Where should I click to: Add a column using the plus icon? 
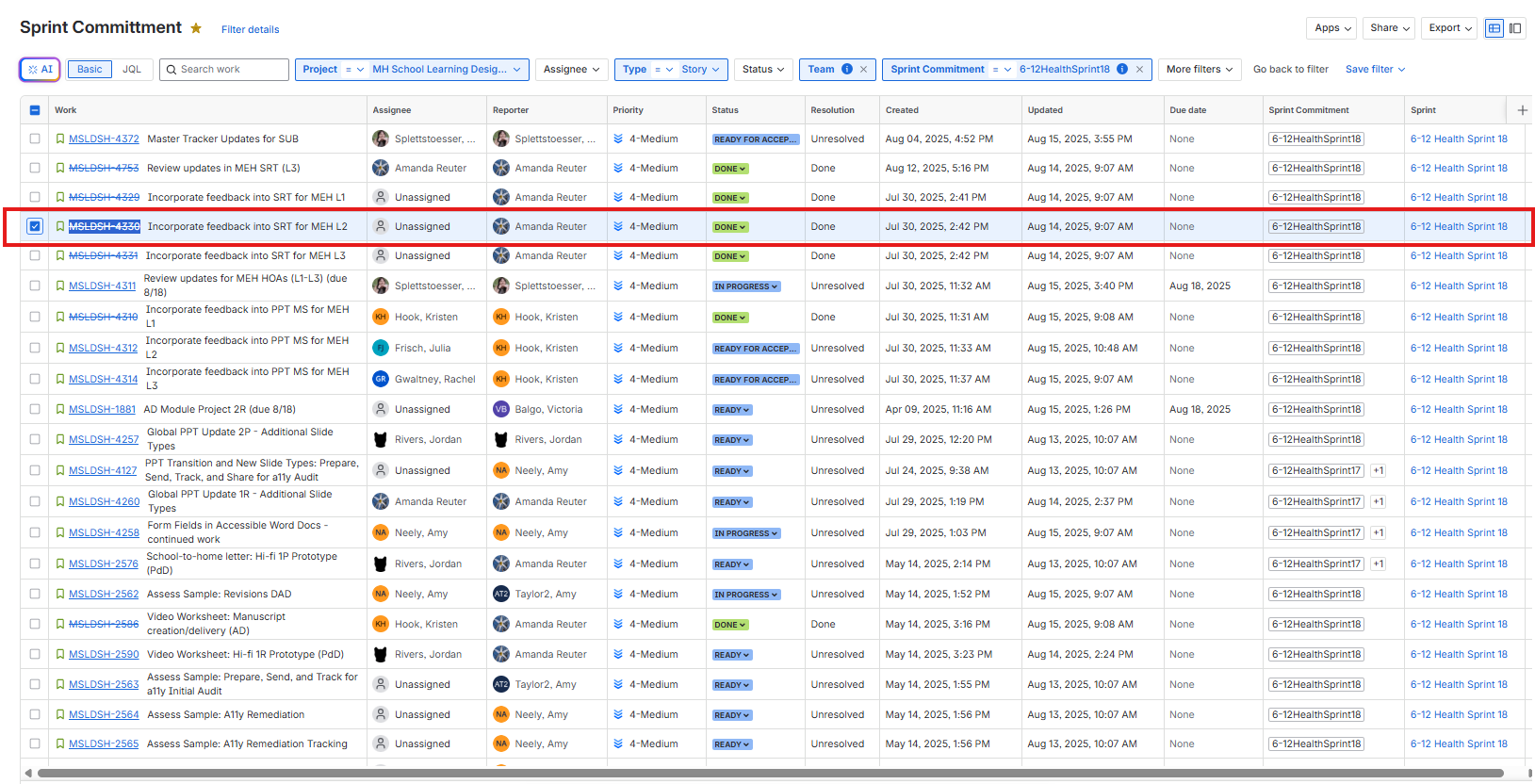coord(1523,110)
